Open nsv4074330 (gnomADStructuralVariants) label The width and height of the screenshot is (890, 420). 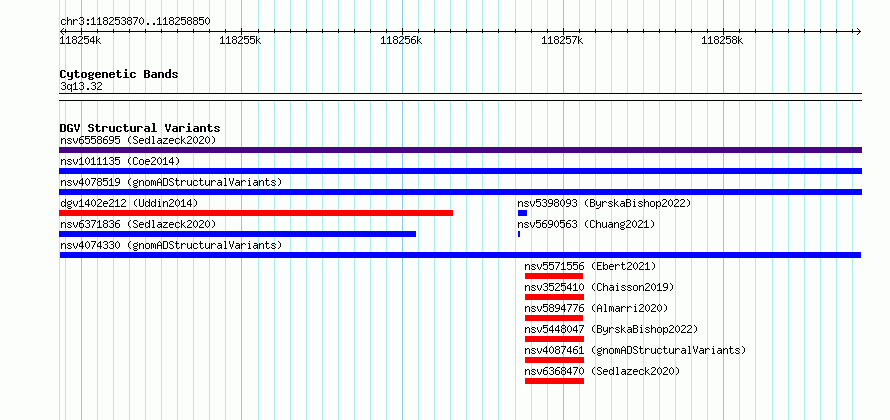(x=171, y=245)
